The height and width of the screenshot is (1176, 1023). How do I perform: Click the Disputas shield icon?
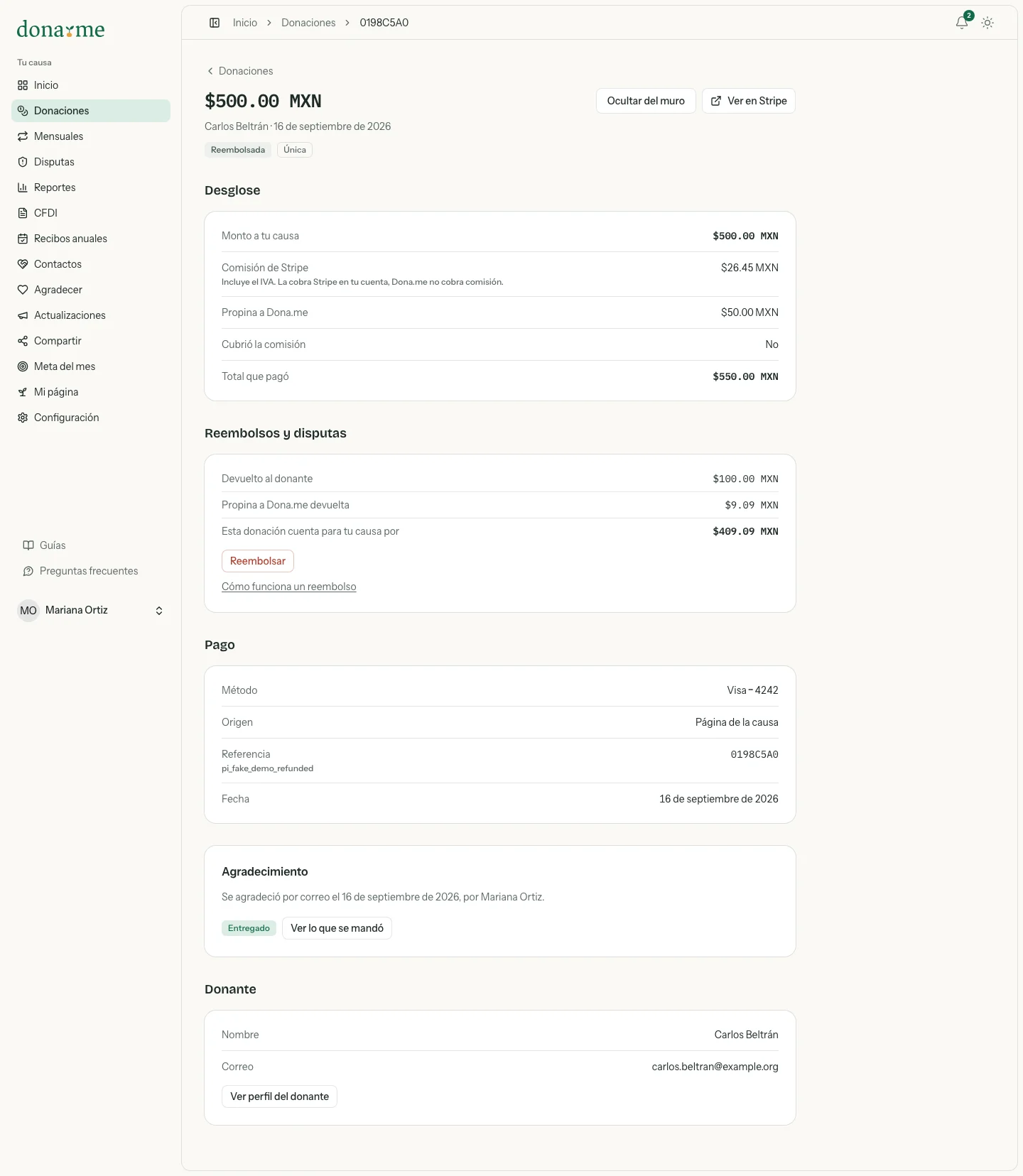pyautogui.click(x=23, y=162)
